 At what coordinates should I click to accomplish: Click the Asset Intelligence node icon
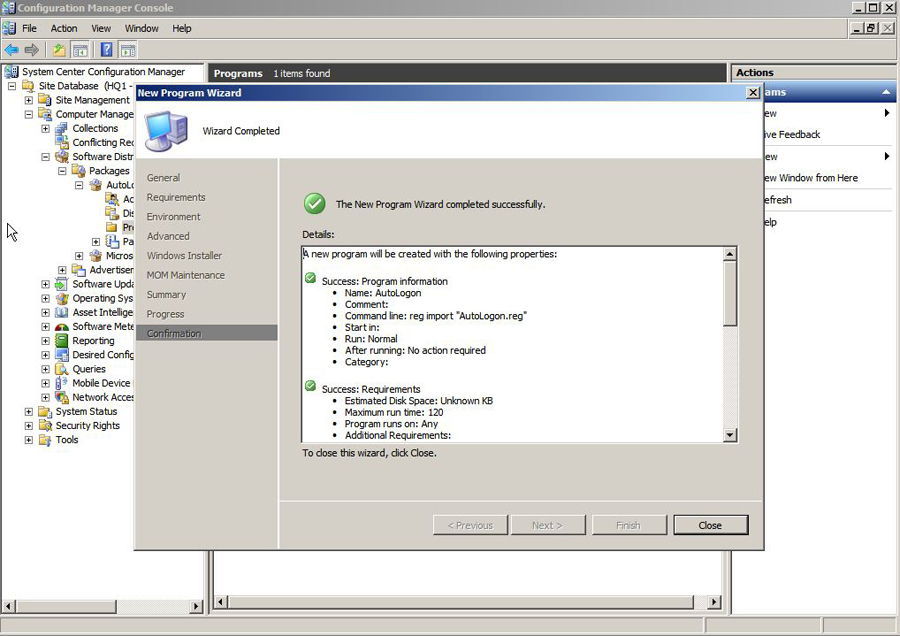[61, 312]
